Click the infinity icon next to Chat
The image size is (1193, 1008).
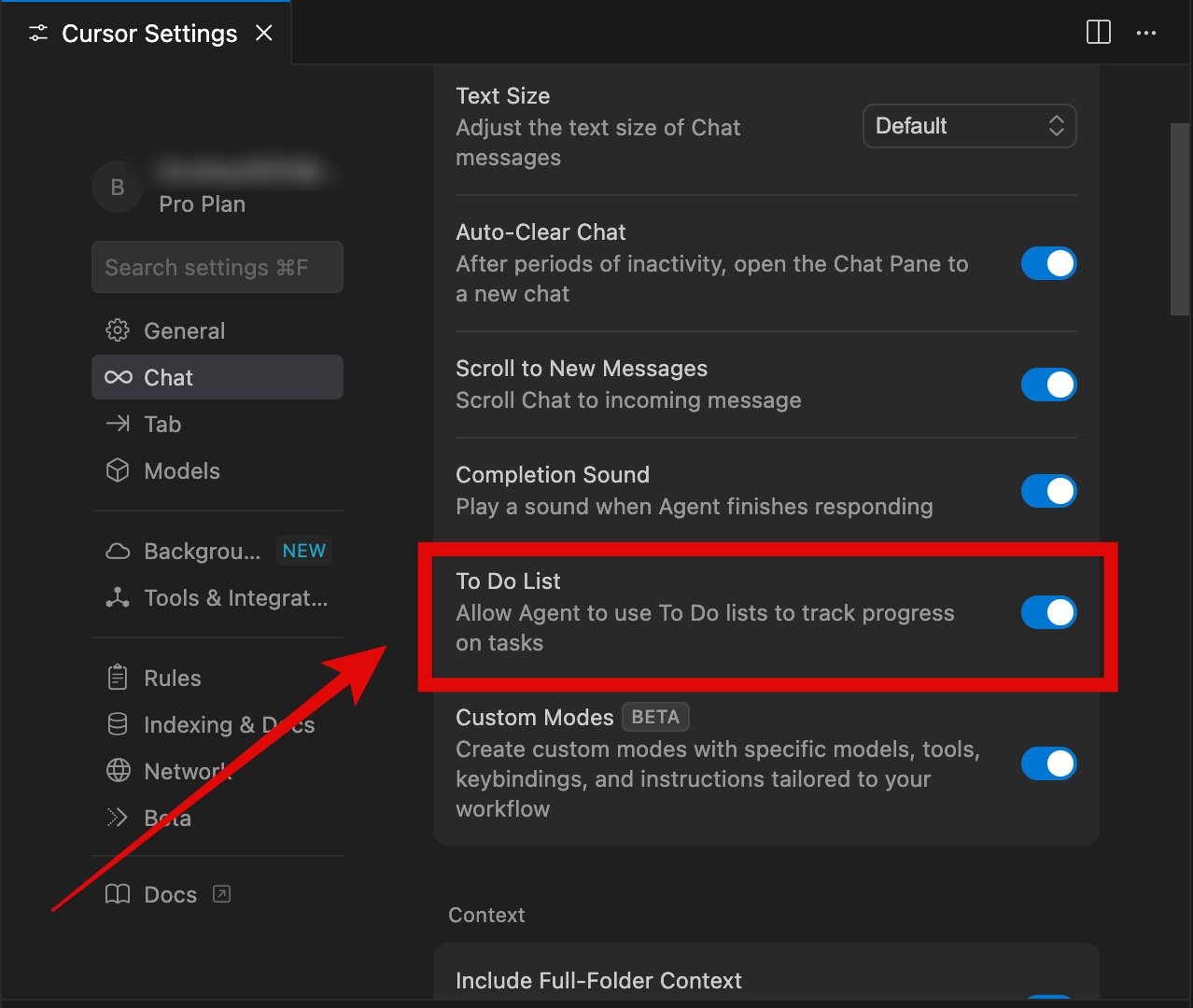point(118,377)
